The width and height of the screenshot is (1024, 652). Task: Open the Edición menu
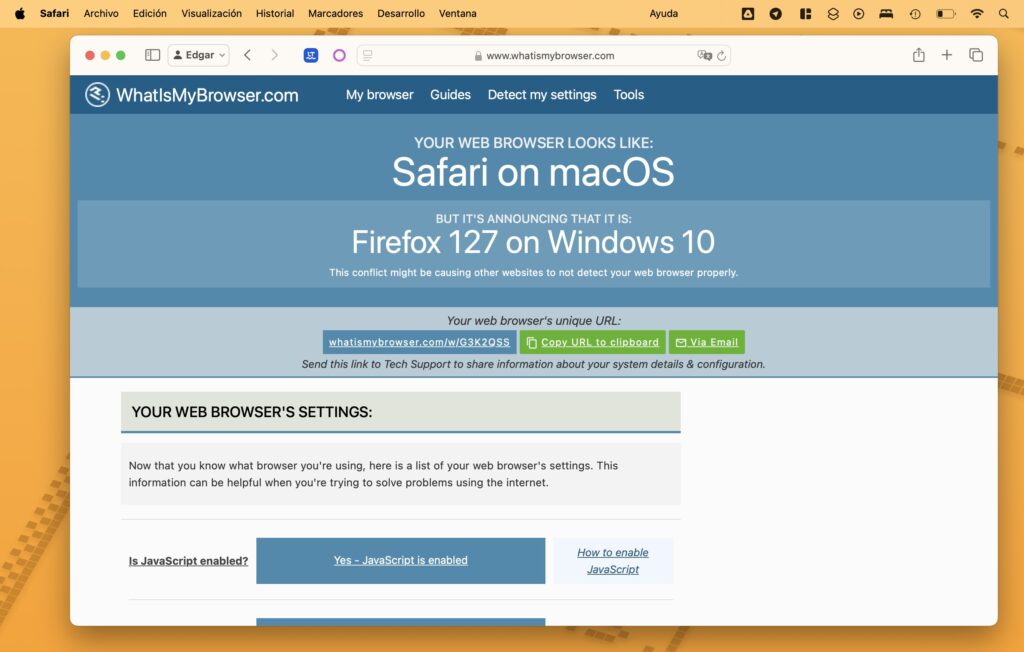coord(150,13)
